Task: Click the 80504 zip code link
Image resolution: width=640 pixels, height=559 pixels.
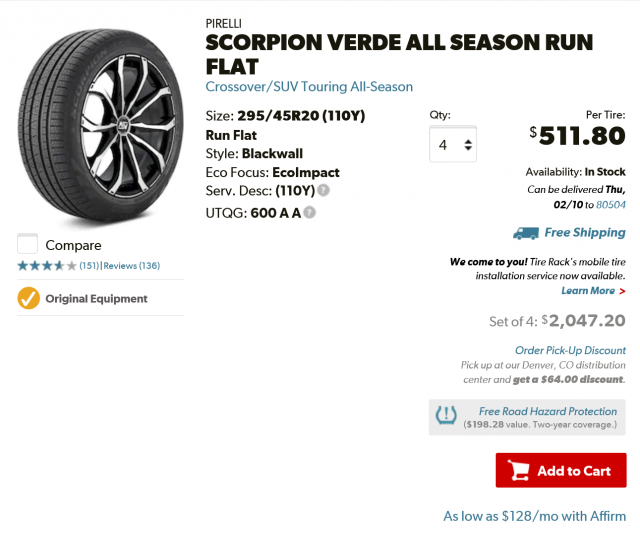Action: click(611, 204)
